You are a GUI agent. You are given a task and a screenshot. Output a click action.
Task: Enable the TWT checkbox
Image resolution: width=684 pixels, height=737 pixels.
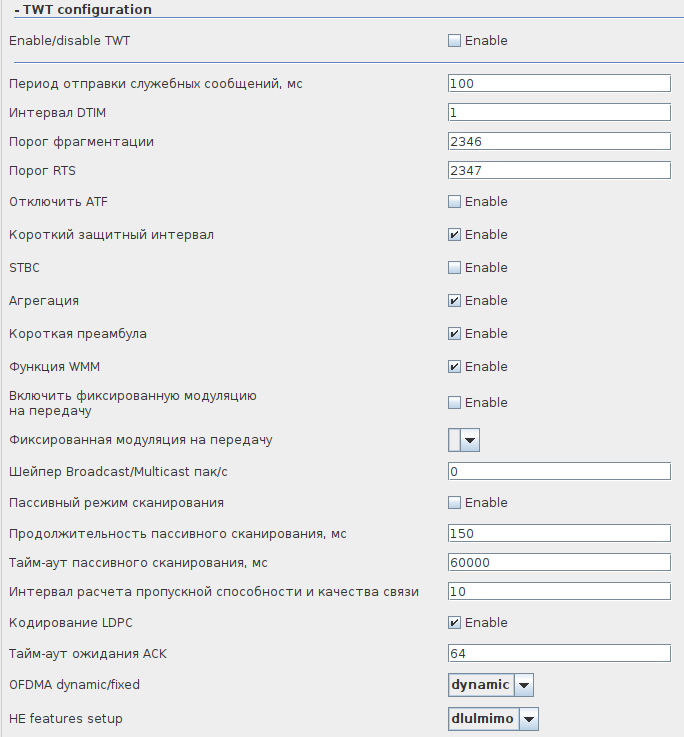[x=455, y=41]
